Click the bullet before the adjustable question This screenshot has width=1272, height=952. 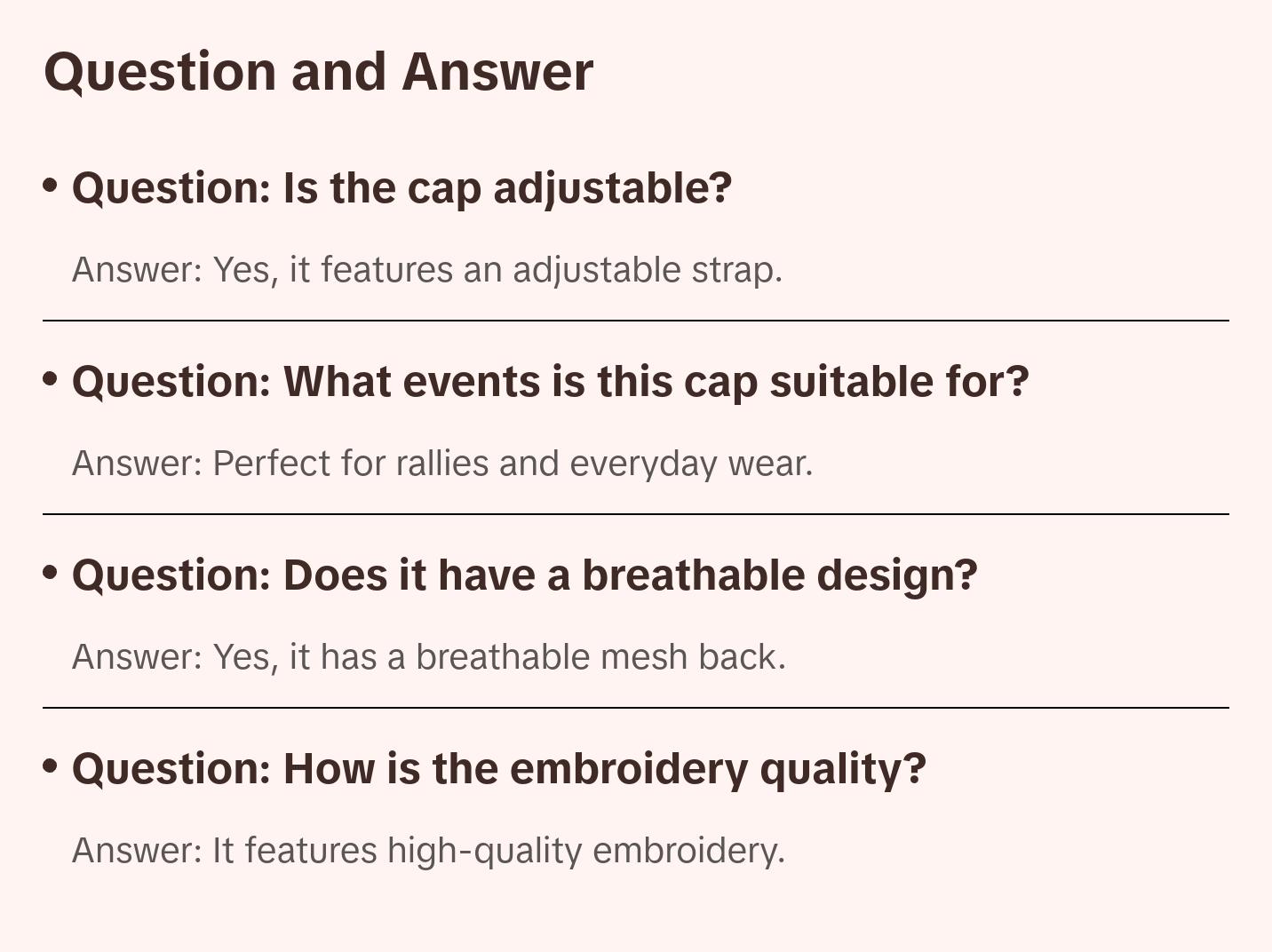point(51,186)
